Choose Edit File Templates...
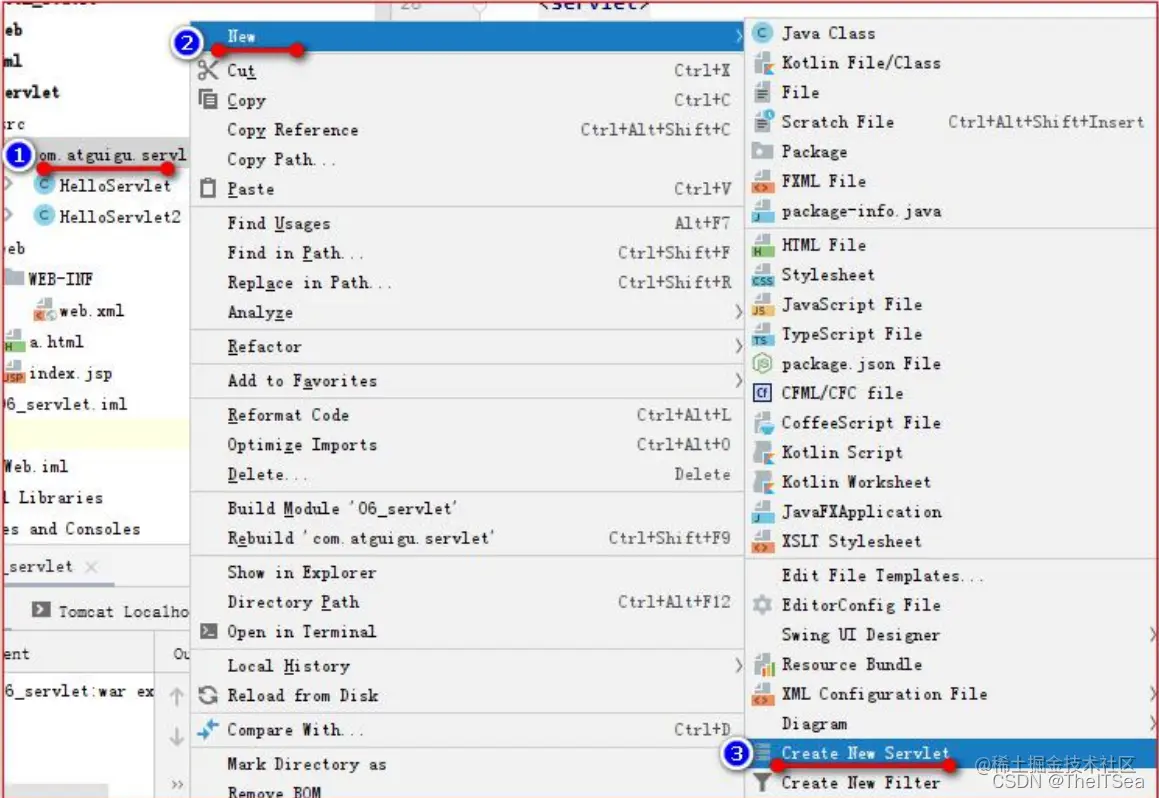 coord(951,576)
